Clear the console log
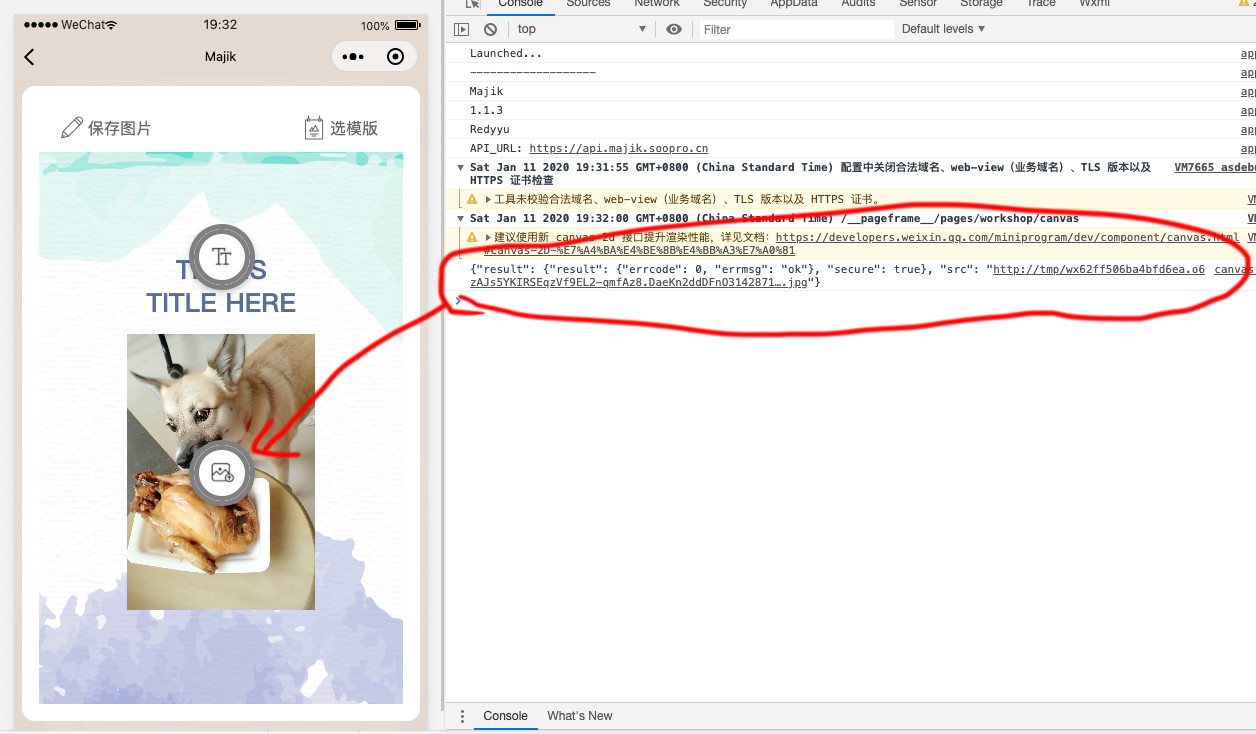Viewport: 1256px width, 734px height. click(491, 30)
